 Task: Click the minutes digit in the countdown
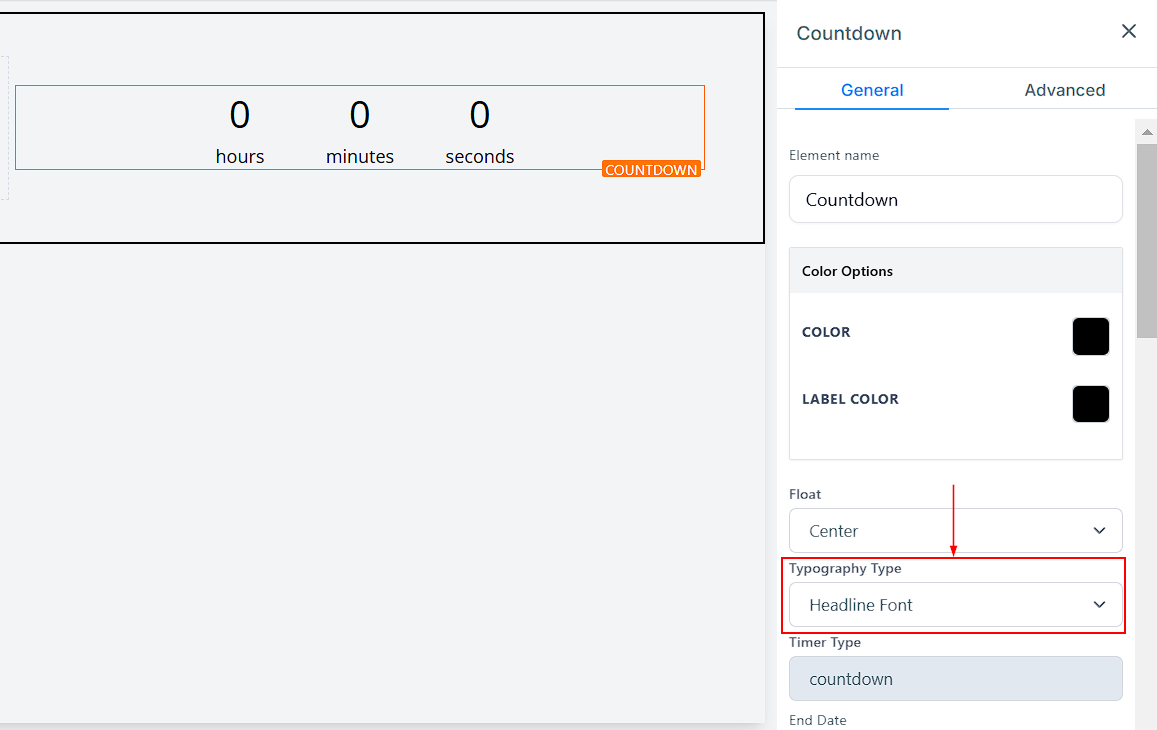(x=360, y=115)
